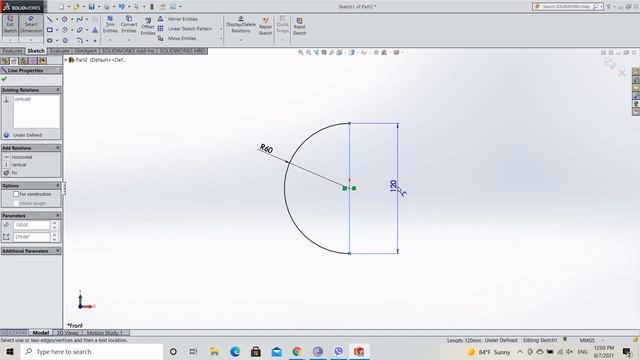
Task: Click the green OK checkmark in Line Properties
Action: pos(4,79)
